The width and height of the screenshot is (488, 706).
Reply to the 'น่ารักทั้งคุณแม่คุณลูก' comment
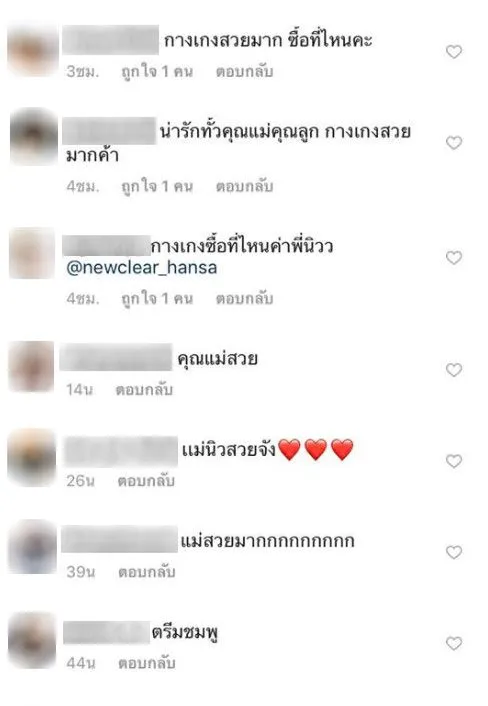click(x=244, y=186)
